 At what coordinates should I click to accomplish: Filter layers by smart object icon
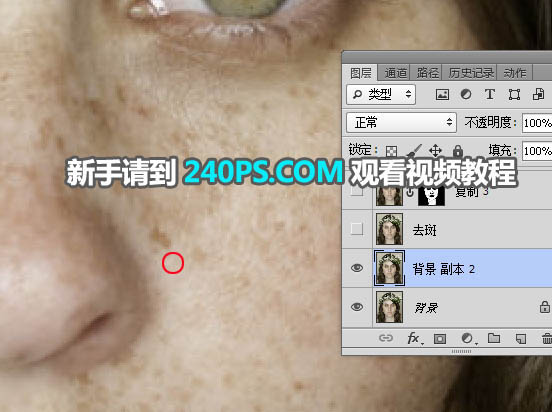click(x=538, y=94)
